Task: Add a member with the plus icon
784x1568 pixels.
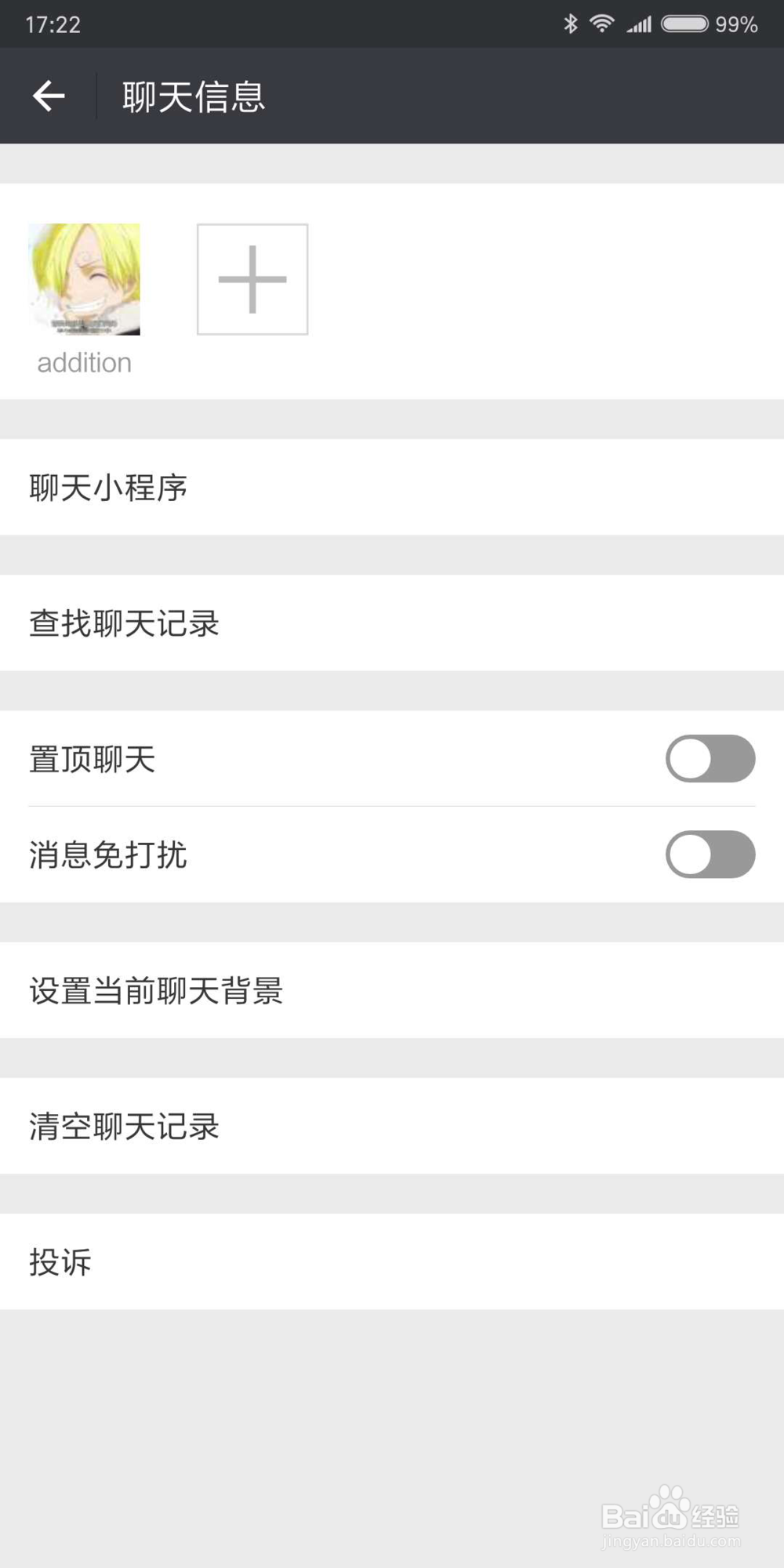Action: click(252, 279)
